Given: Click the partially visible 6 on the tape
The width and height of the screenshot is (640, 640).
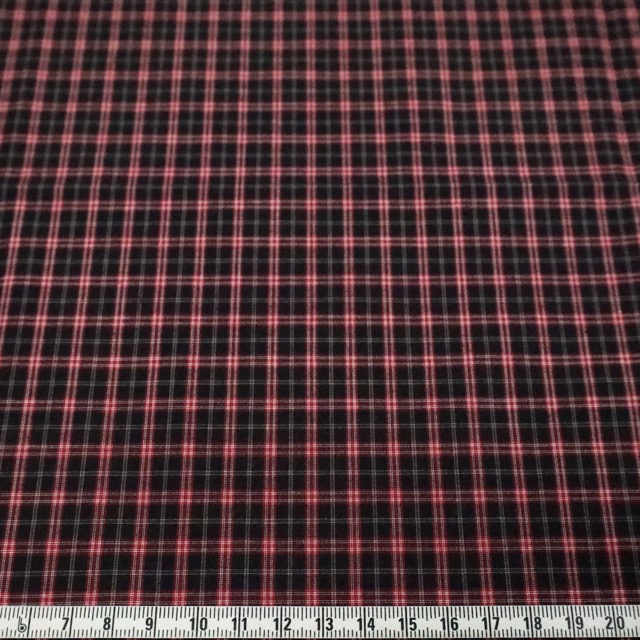Looking at the screenshot, I should [21, 624].
